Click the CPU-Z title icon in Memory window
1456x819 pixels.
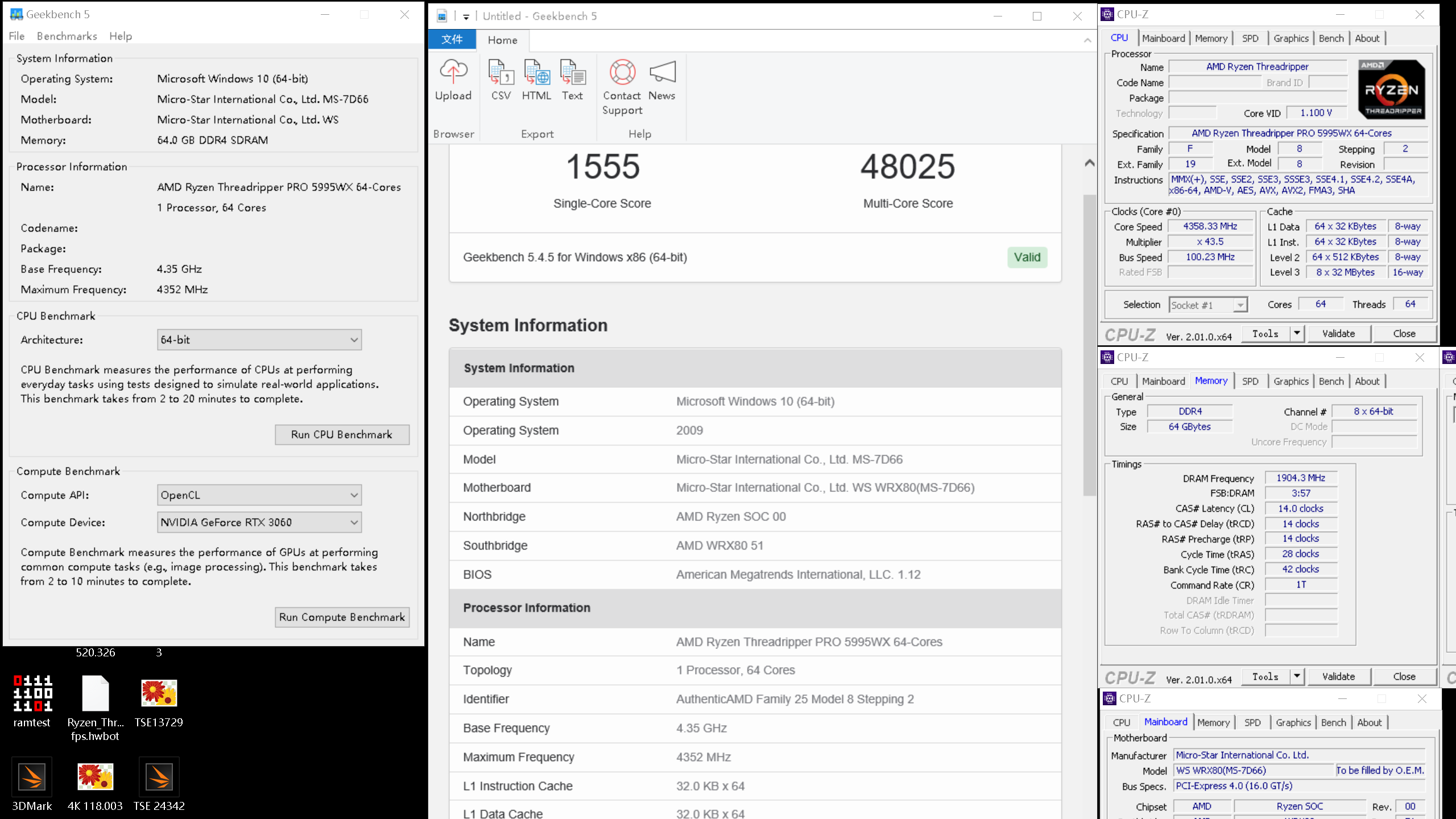pyautogui.click(x=1107, y=357)
